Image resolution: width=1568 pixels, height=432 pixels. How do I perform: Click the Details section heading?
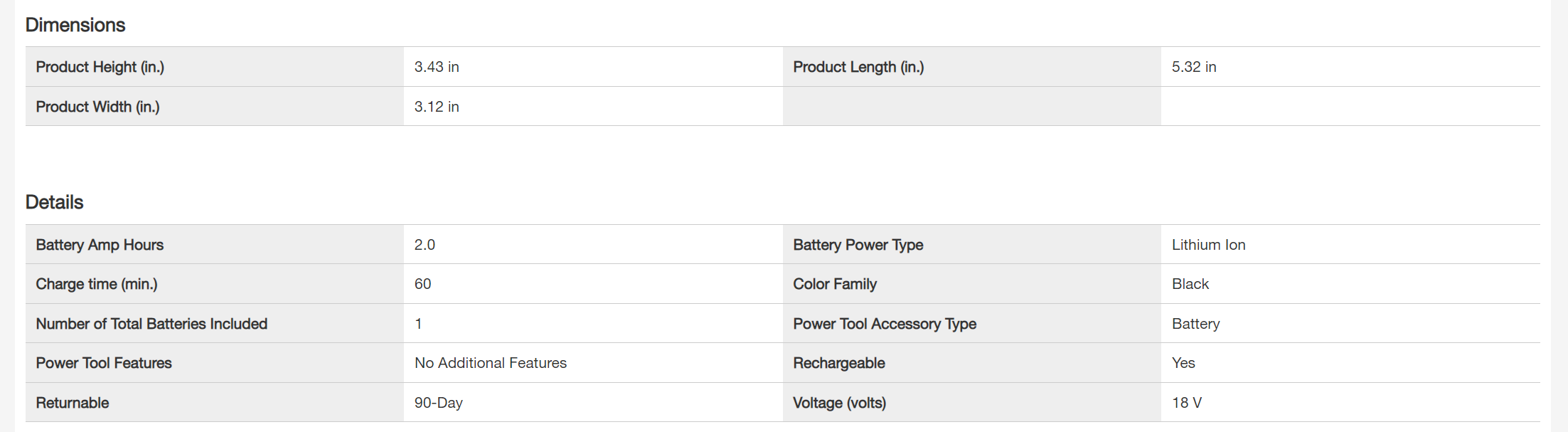tap(55, 202)
